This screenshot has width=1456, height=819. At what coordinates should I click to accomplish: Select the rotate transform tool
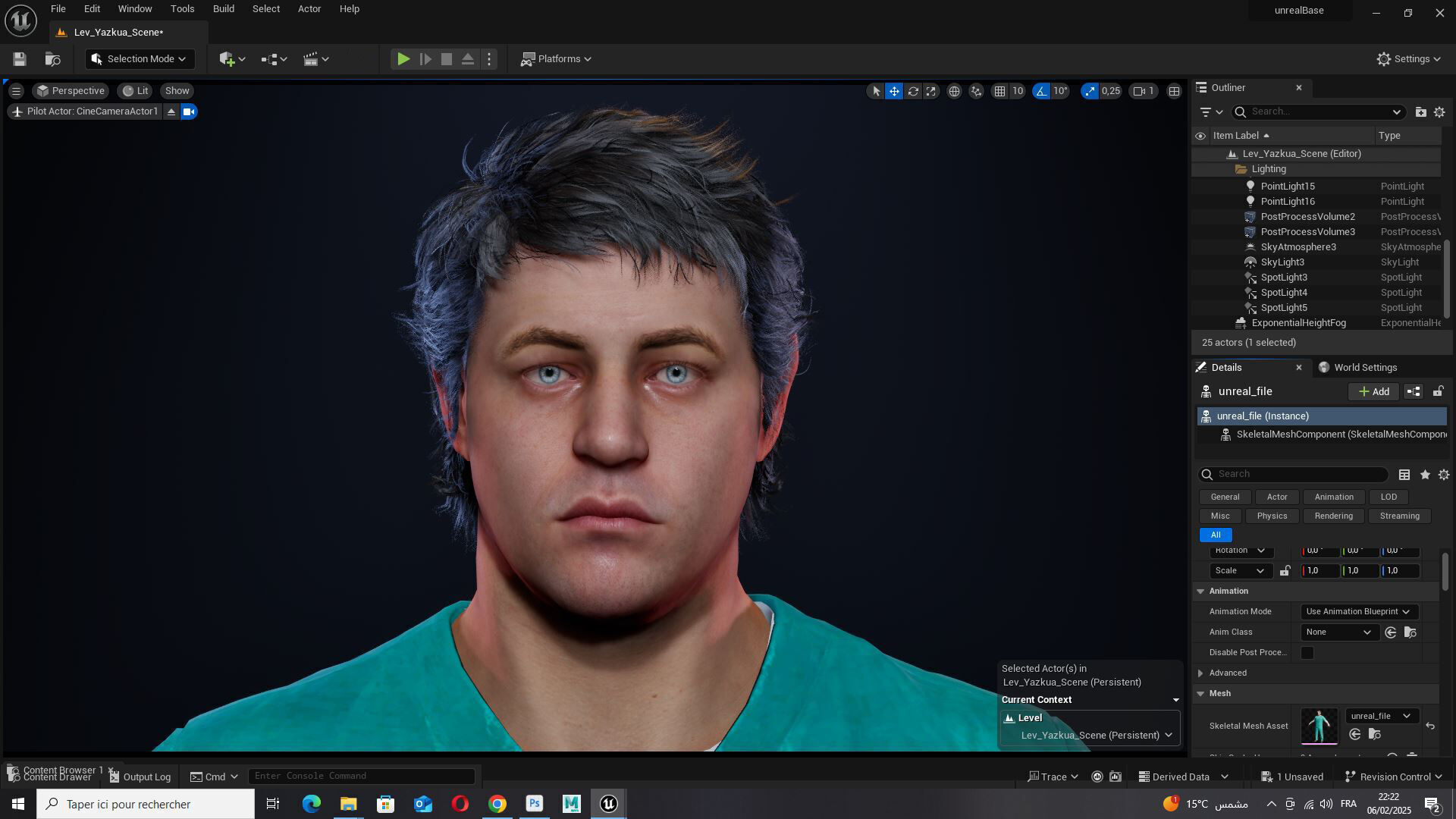913,91
